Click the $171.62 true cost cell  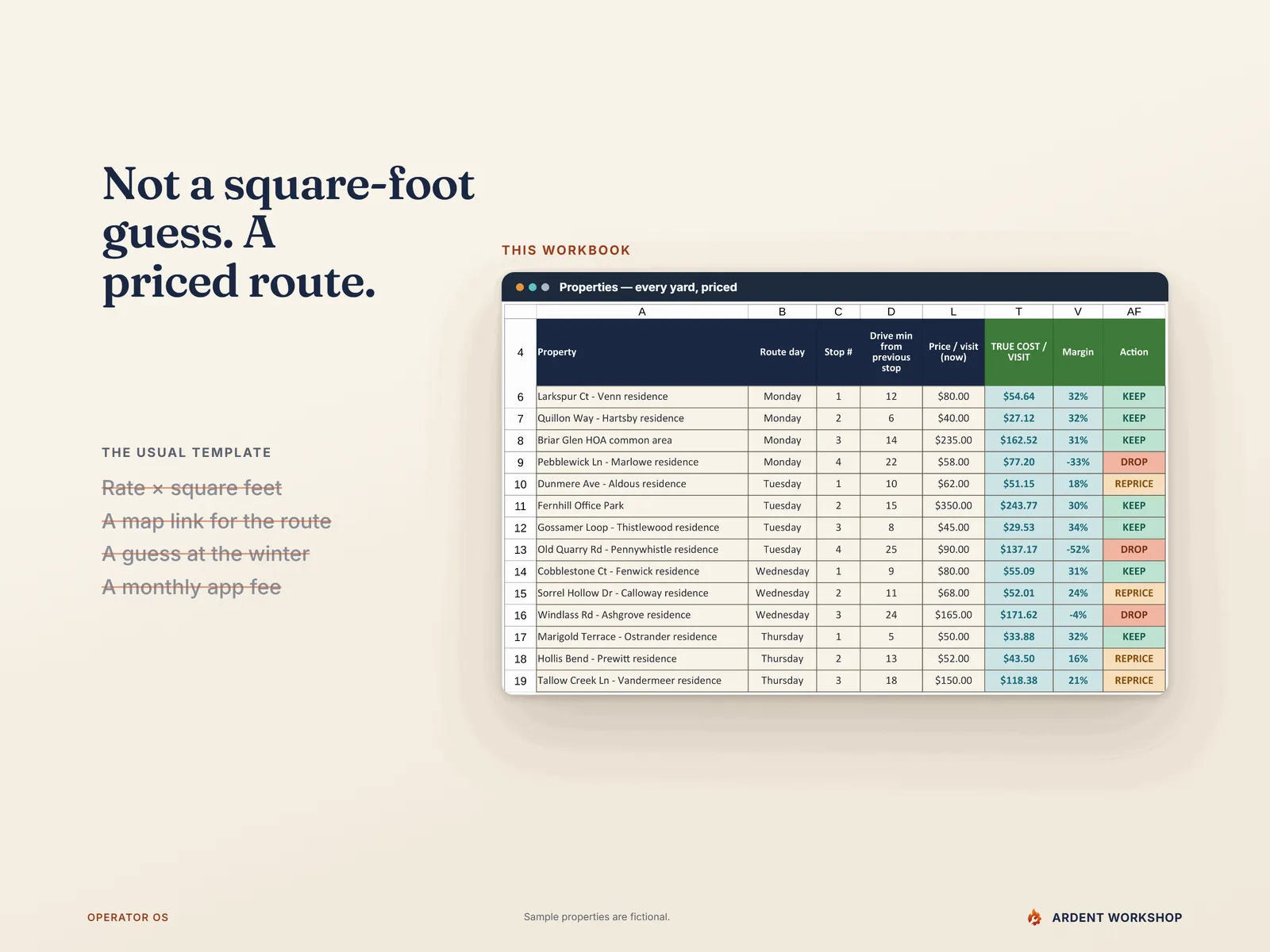[x=1018, y=615]
